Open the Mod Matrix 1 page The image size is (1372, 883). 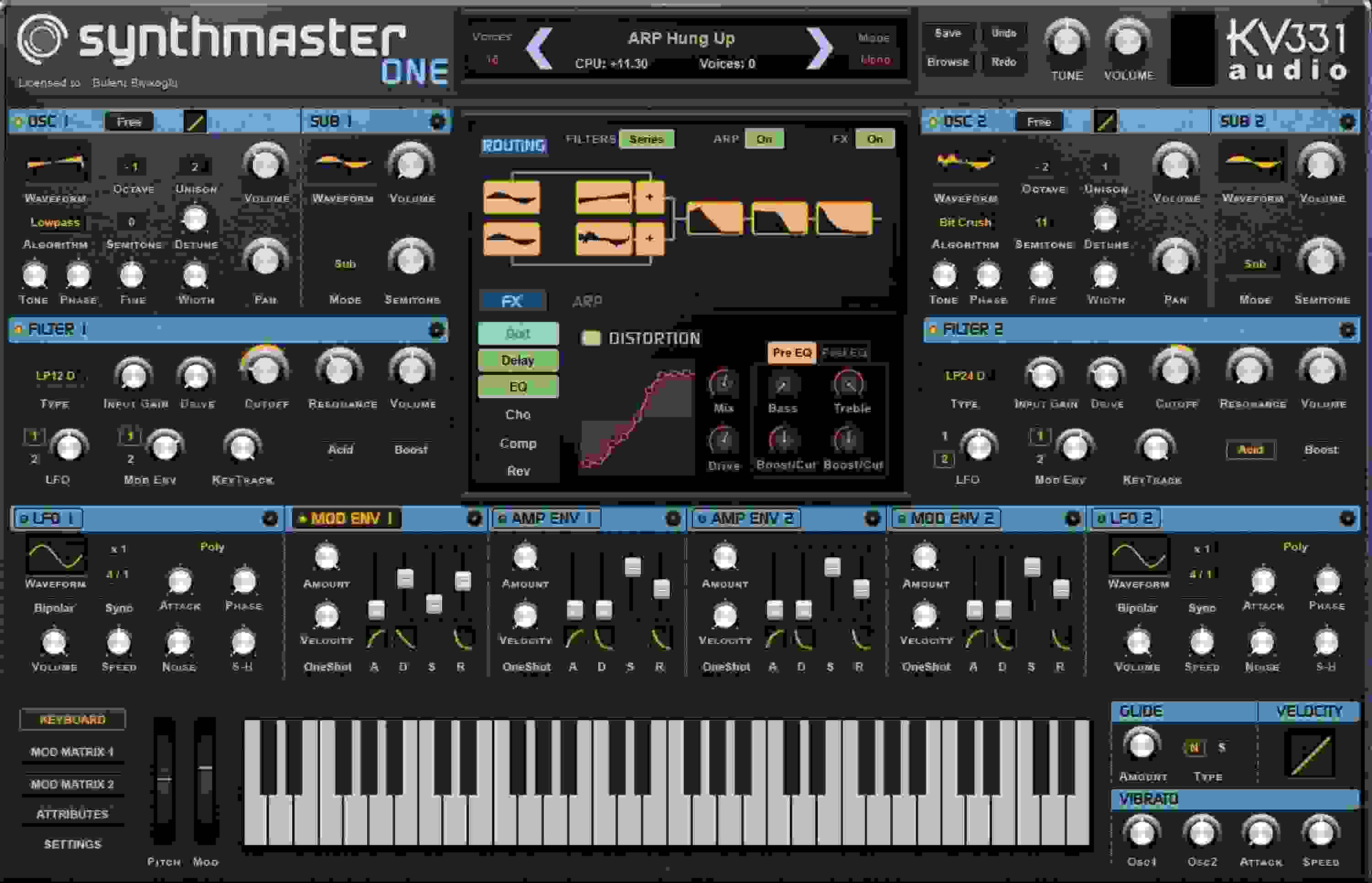pyautogui.click(x=73, y=752)
